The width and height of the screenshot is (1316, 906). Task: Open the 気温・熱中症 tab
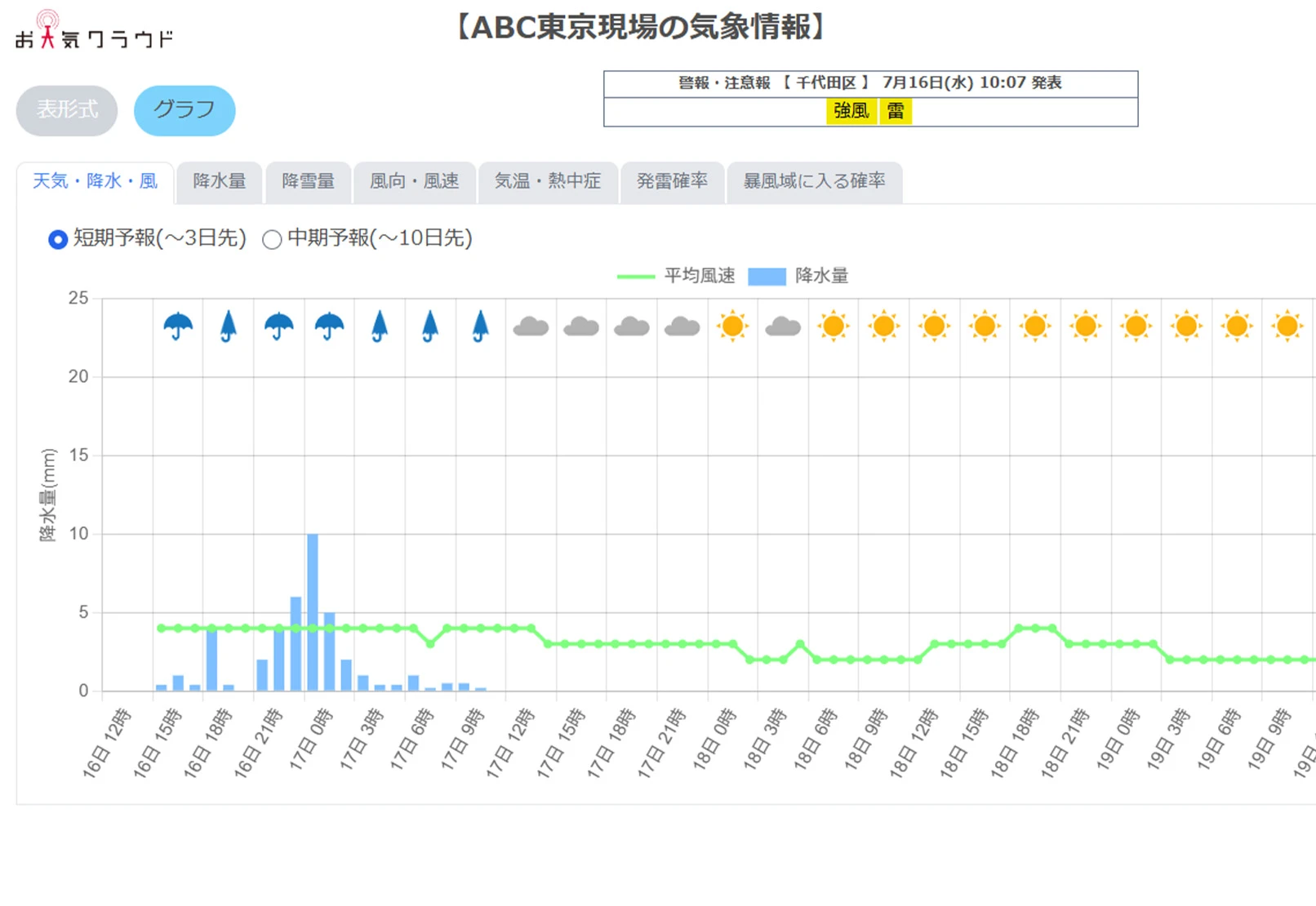pyautogui.click(x=548, y=181)
